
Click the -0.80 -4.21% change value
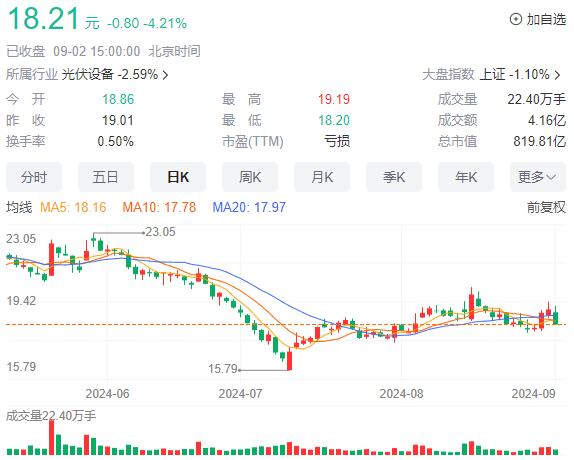147,23
